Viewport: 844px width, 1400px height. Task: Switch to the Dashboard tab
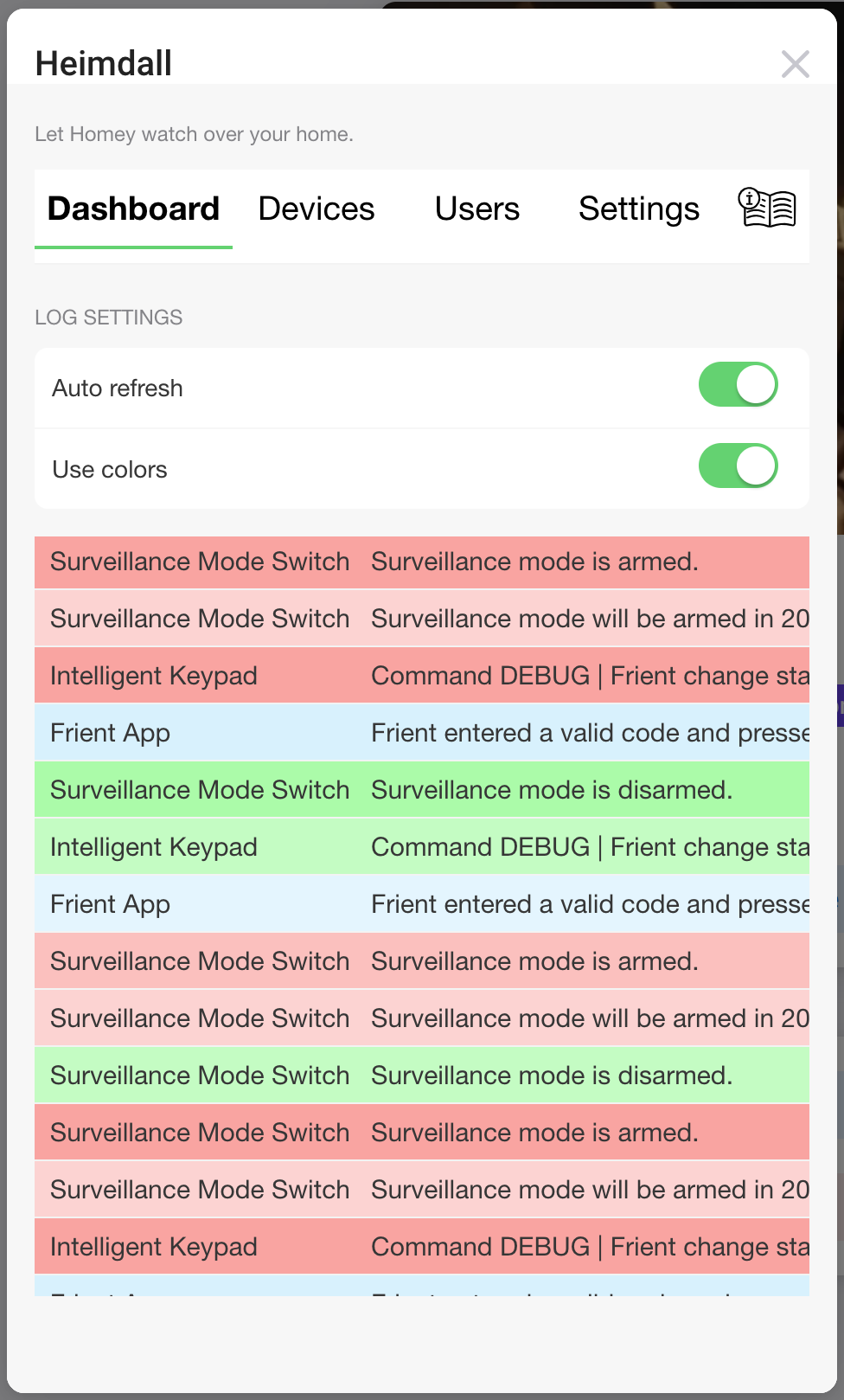click(x=133, y=209)
